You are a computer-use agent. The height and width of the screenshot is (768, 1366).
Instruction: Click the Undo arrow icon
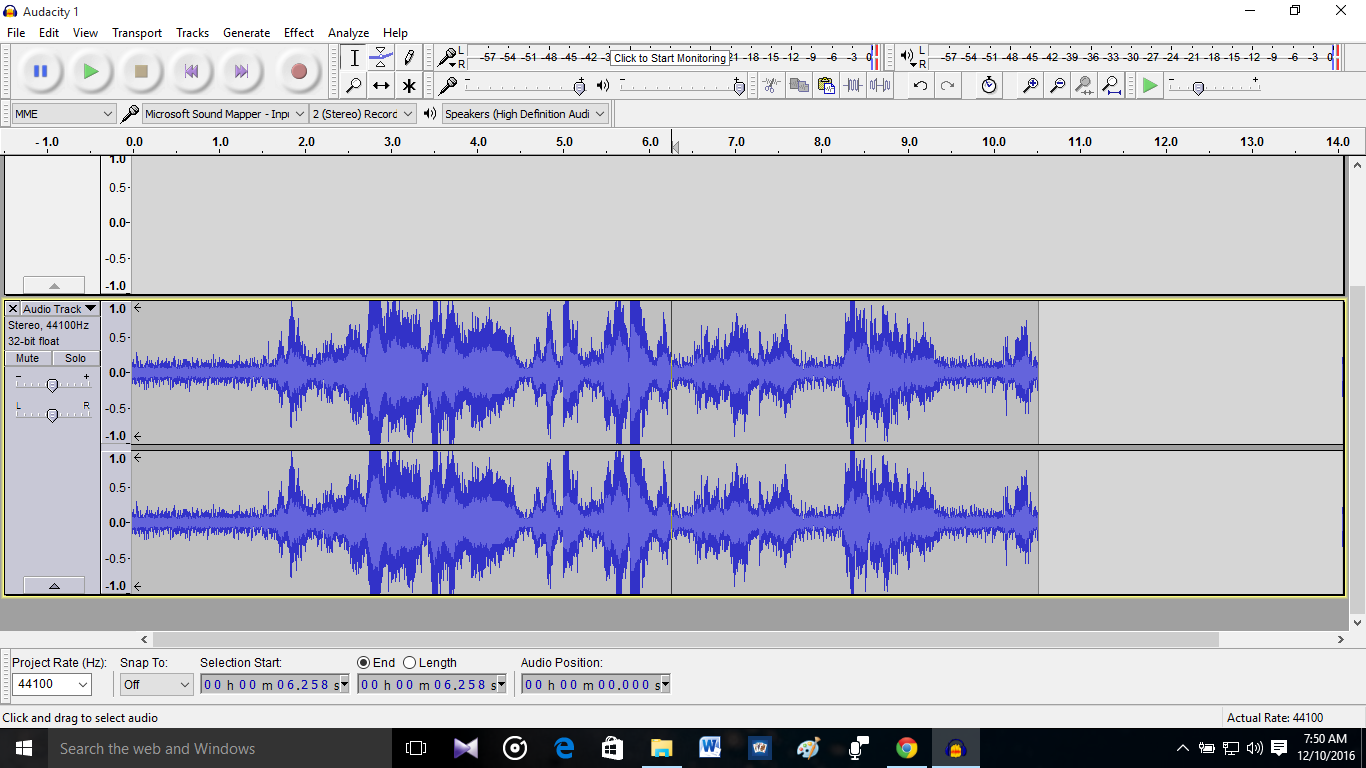920,86
